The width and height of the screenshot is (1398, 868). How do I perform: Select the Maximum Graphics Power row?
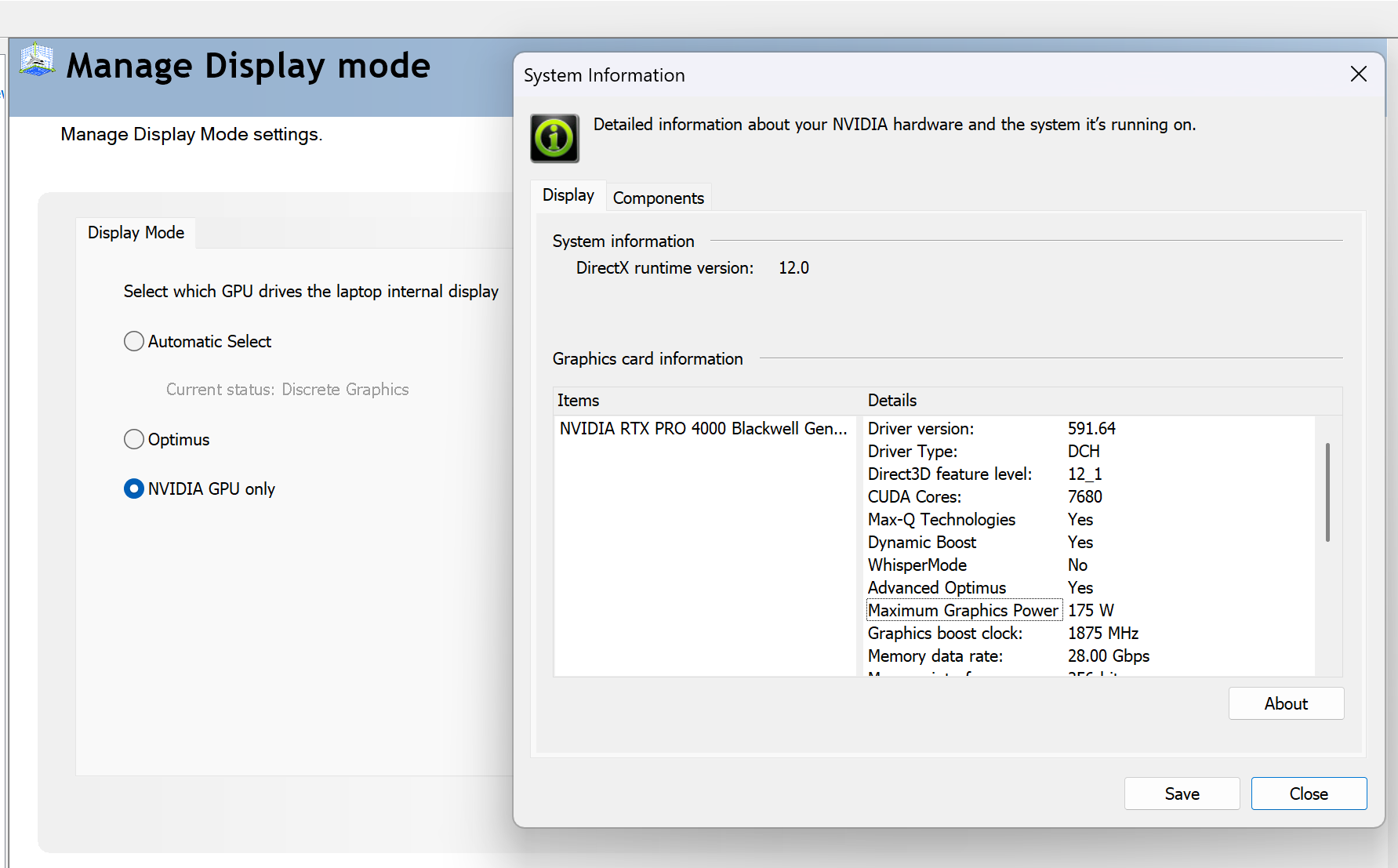tap(963, 611)
